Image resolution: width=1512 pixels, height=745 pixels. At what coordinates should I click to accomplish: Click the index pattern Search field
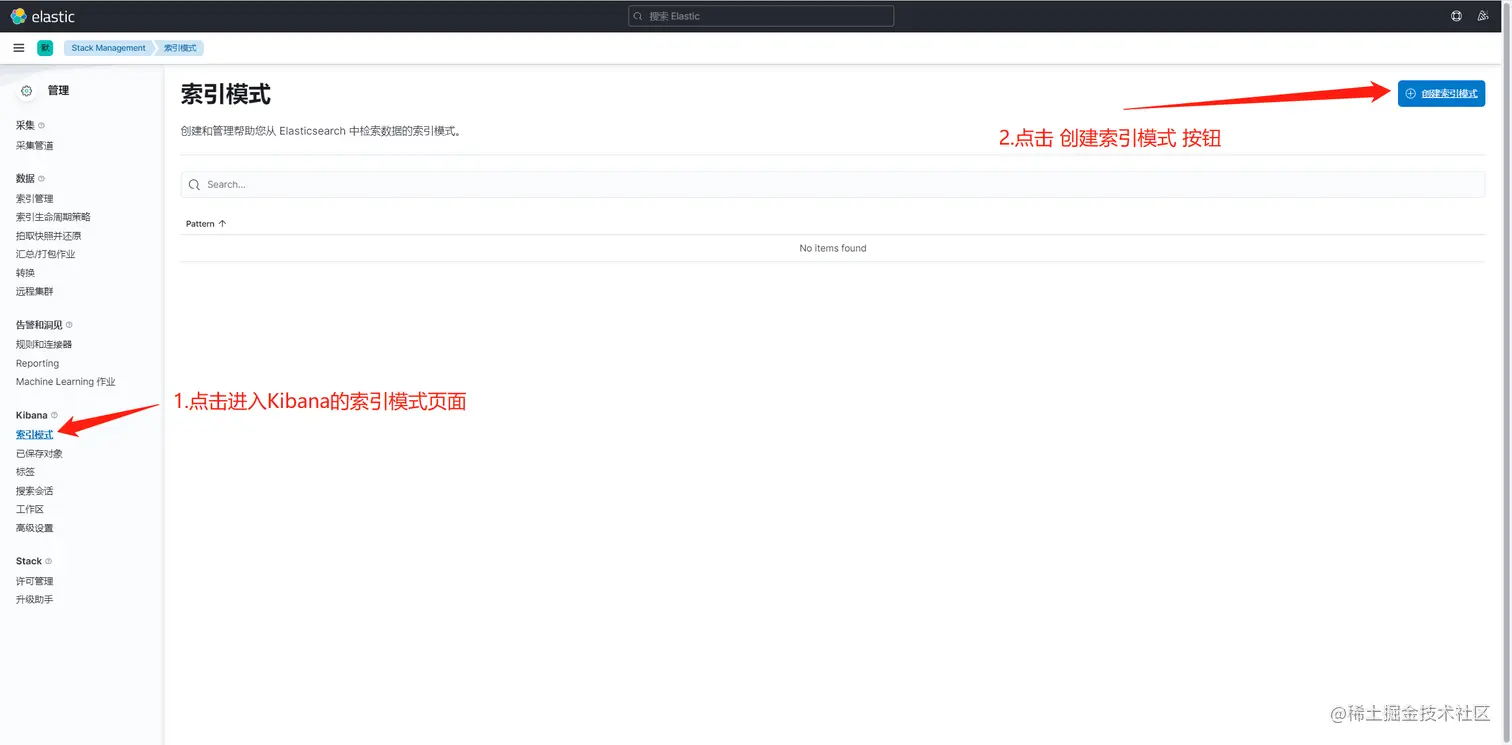coord(833,185)
